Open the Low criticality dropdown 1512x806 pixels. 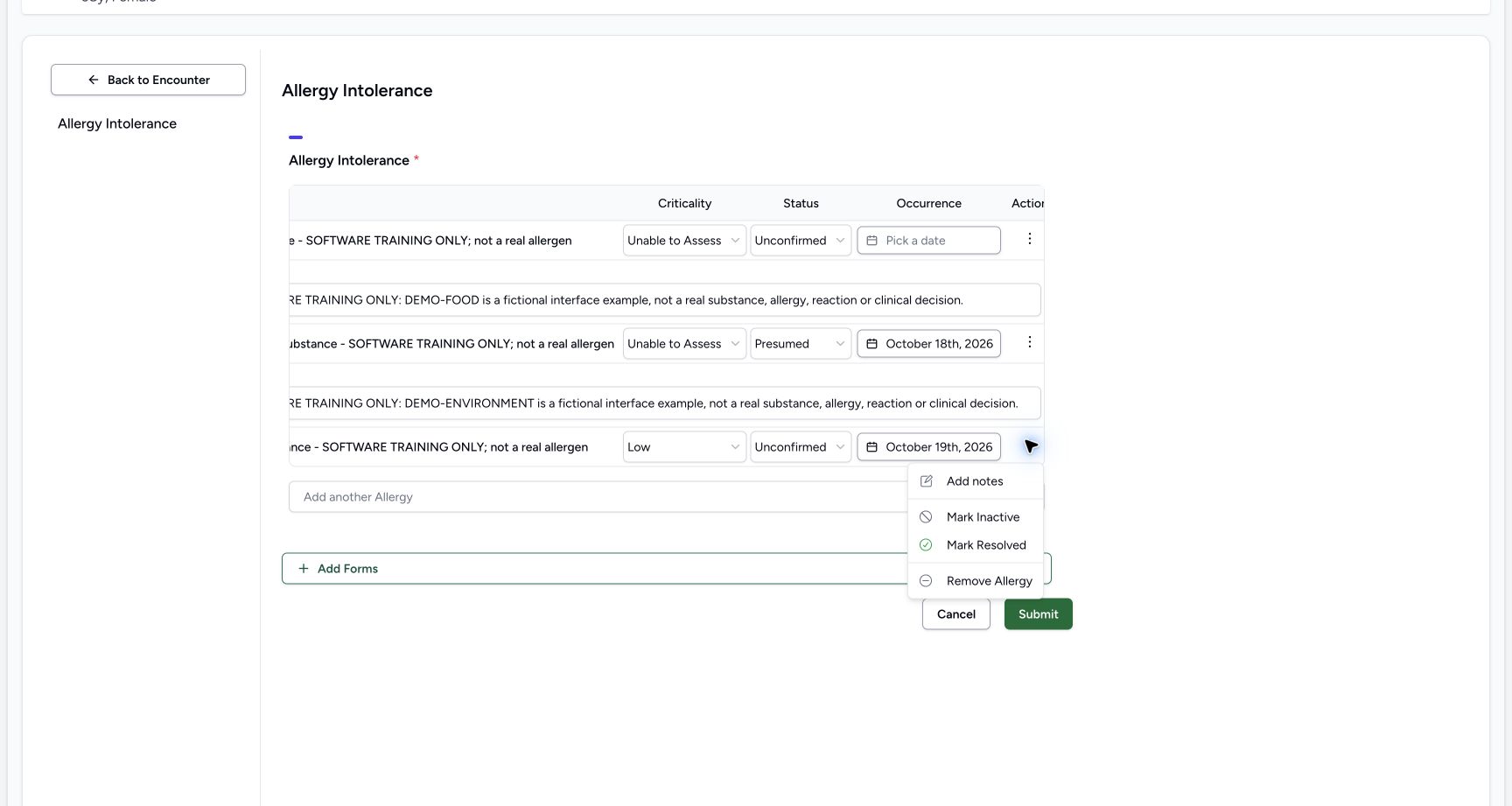pyautogui.click(x=684, y=447)
